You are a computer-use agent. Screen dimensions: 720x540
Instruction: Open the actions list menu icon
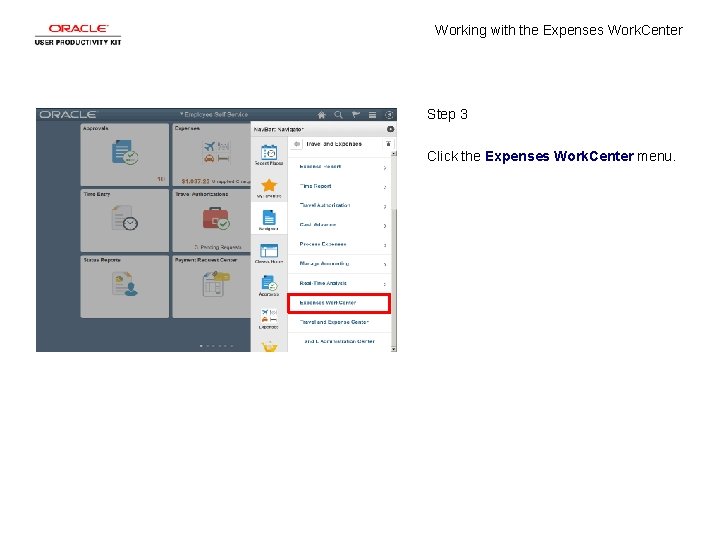(x=372, y=114)
